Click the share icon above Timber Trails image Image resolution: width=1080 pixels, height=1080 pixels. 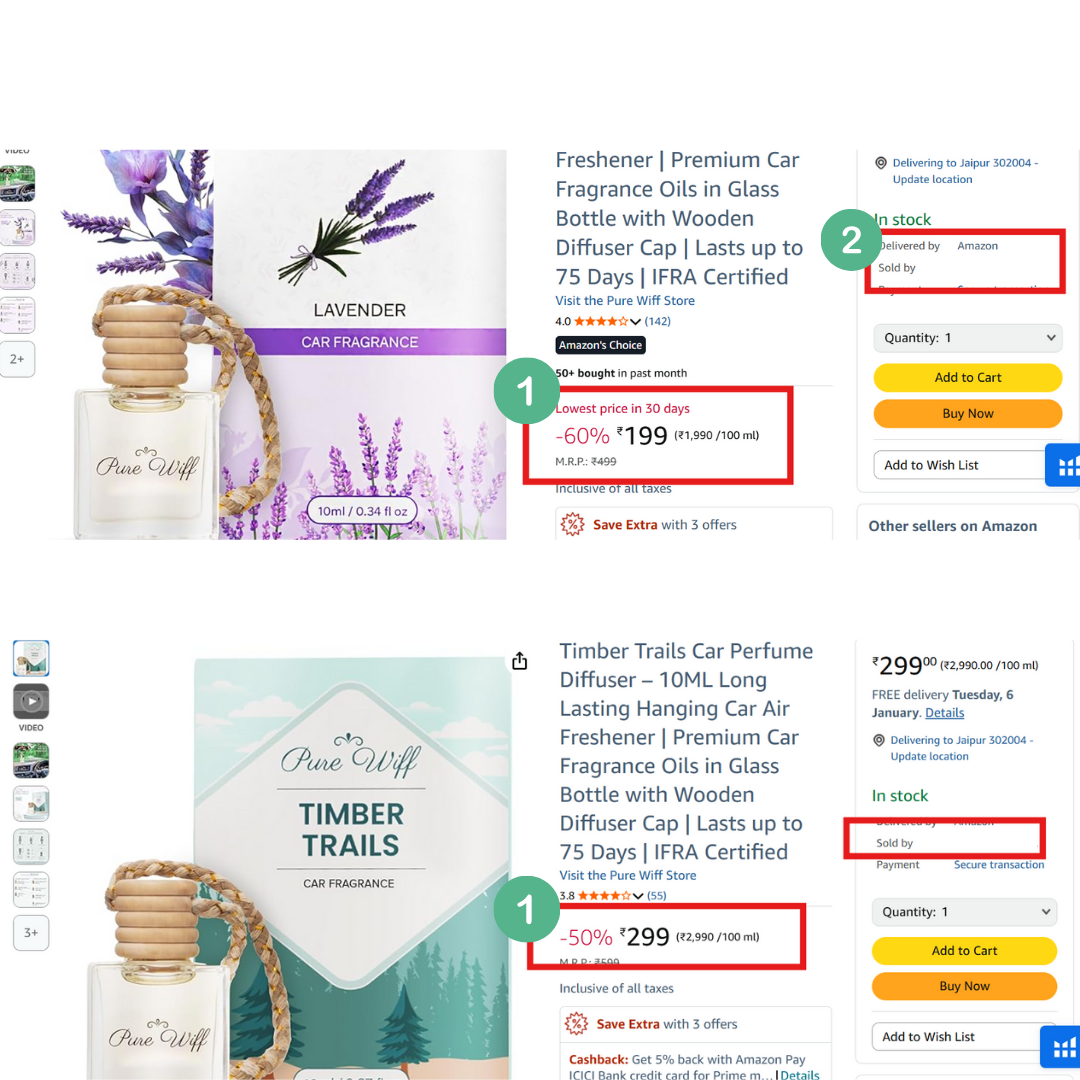[x=519, y=661]
